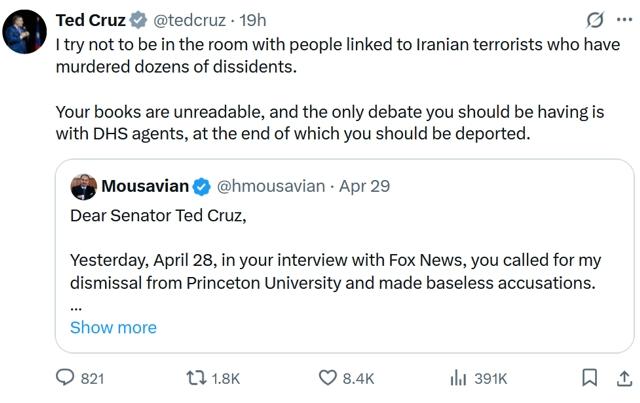Expand quoted post with Show more
Screen dimensions: 640x403
[x=113, y=327]
